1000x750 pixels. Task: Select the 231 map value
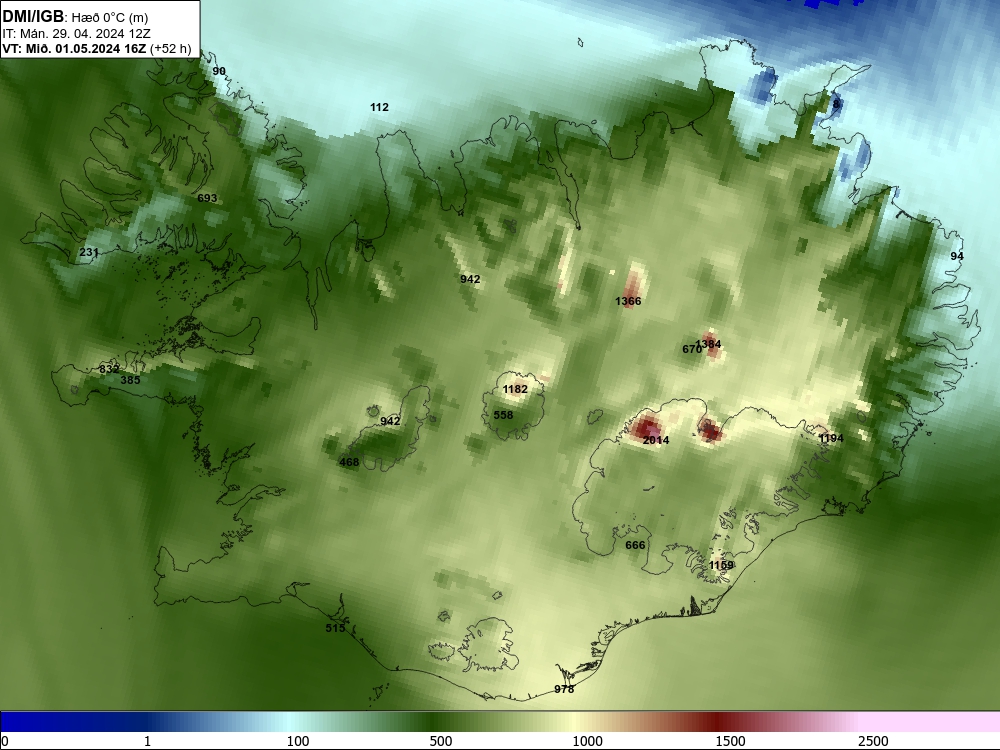pyautogui.click(x=89, y=252)
